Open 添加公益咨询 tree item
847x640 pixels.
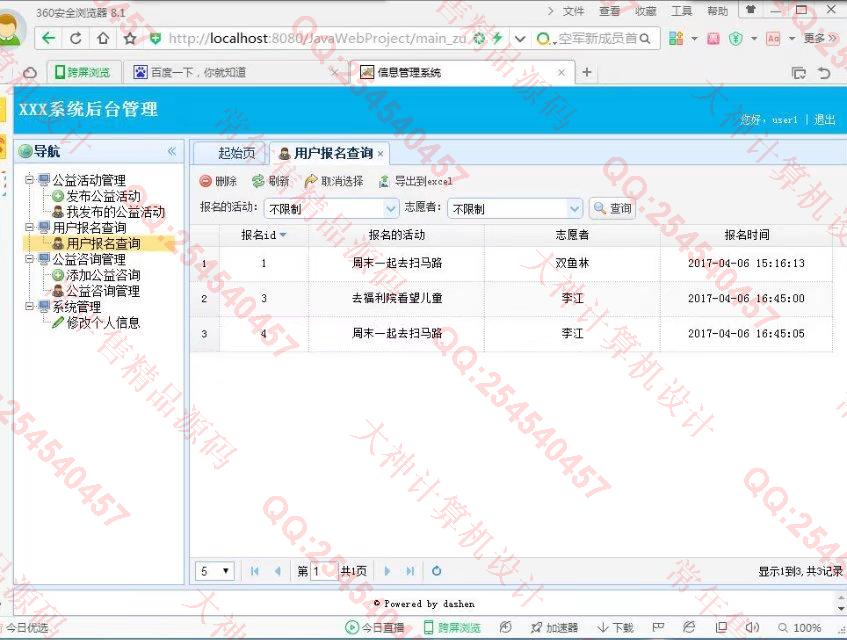[103, 275]
